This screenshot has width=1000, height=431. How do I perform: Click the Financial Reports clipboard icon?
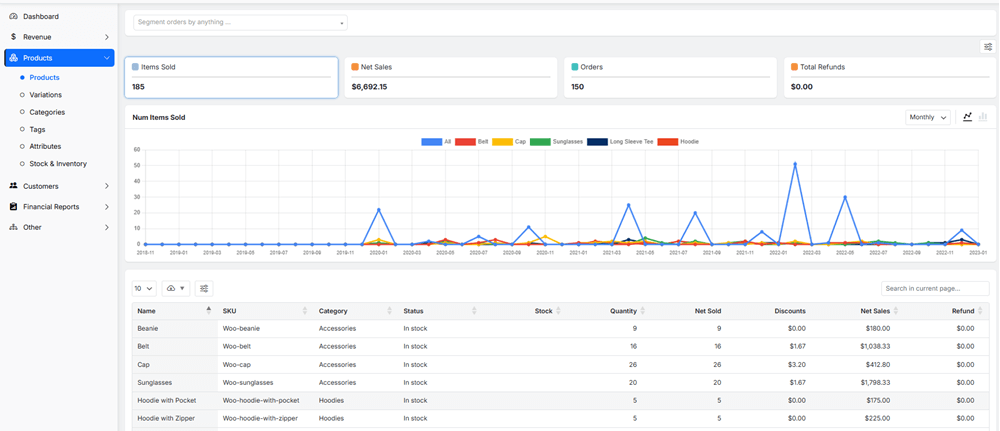point(13,207)
